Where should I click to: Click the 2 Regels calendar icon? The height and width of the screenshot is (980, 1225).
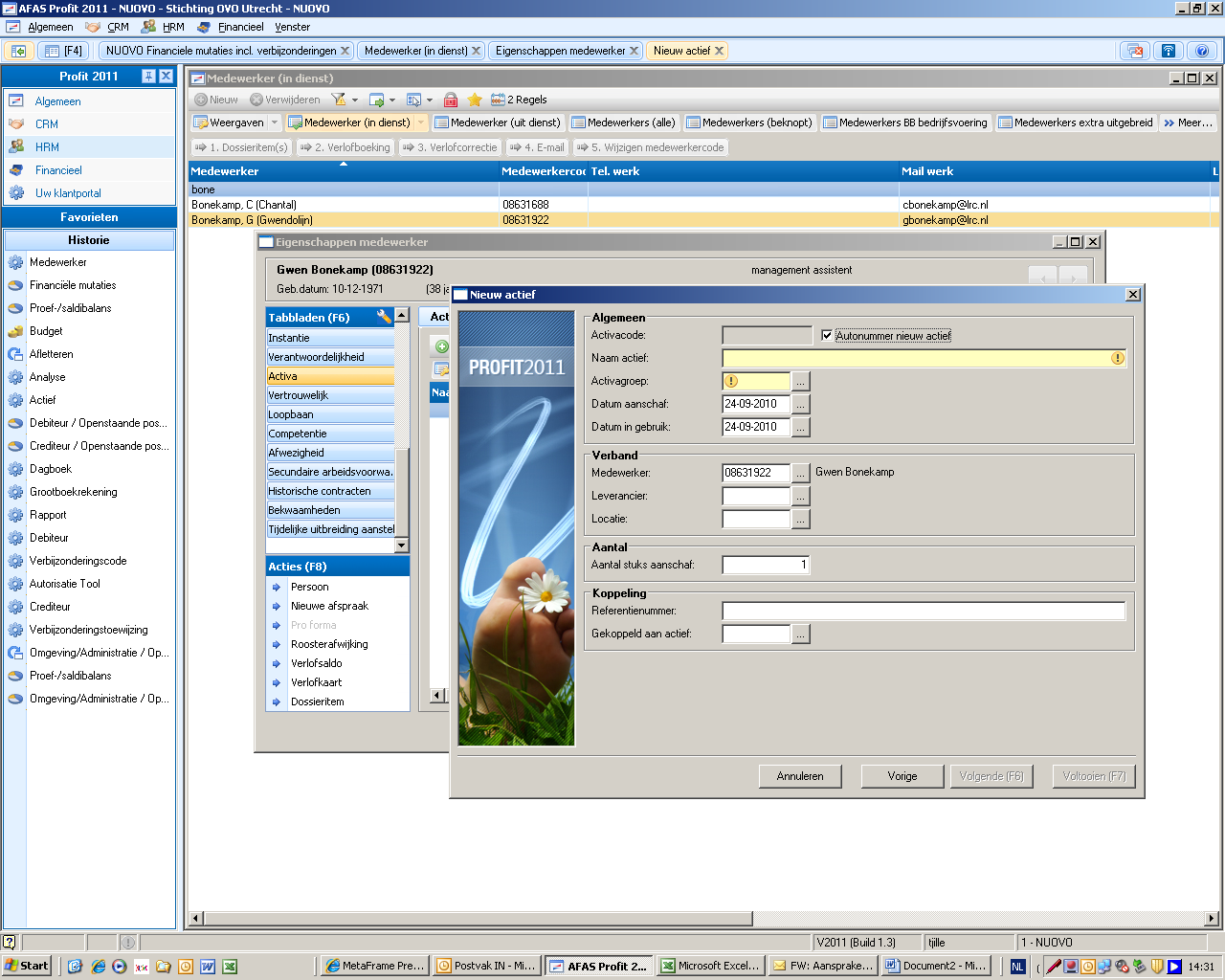tap(498, 100)
